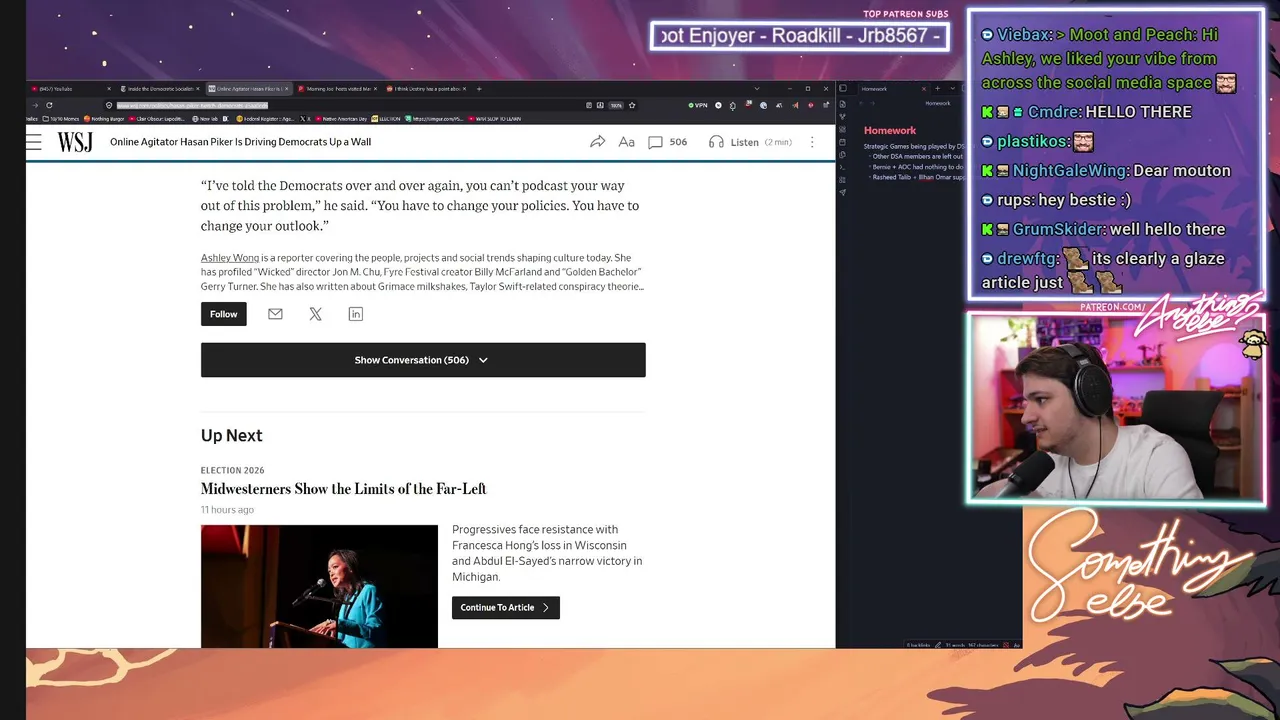The height and width of the screenshot is (720, 1280).
Task: Click the WSJ logo
Action: [x=75, y=142]
